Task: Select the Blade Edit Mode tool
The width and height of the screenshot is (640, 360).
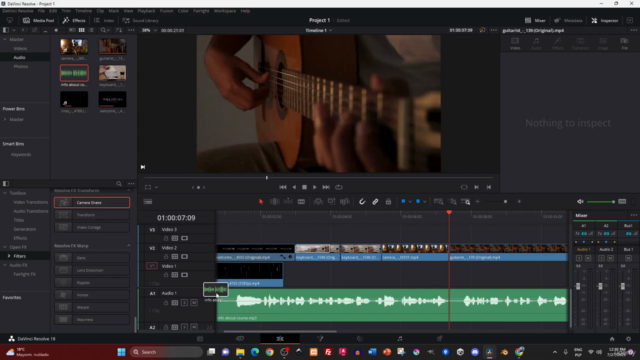Action: (301, 202)
